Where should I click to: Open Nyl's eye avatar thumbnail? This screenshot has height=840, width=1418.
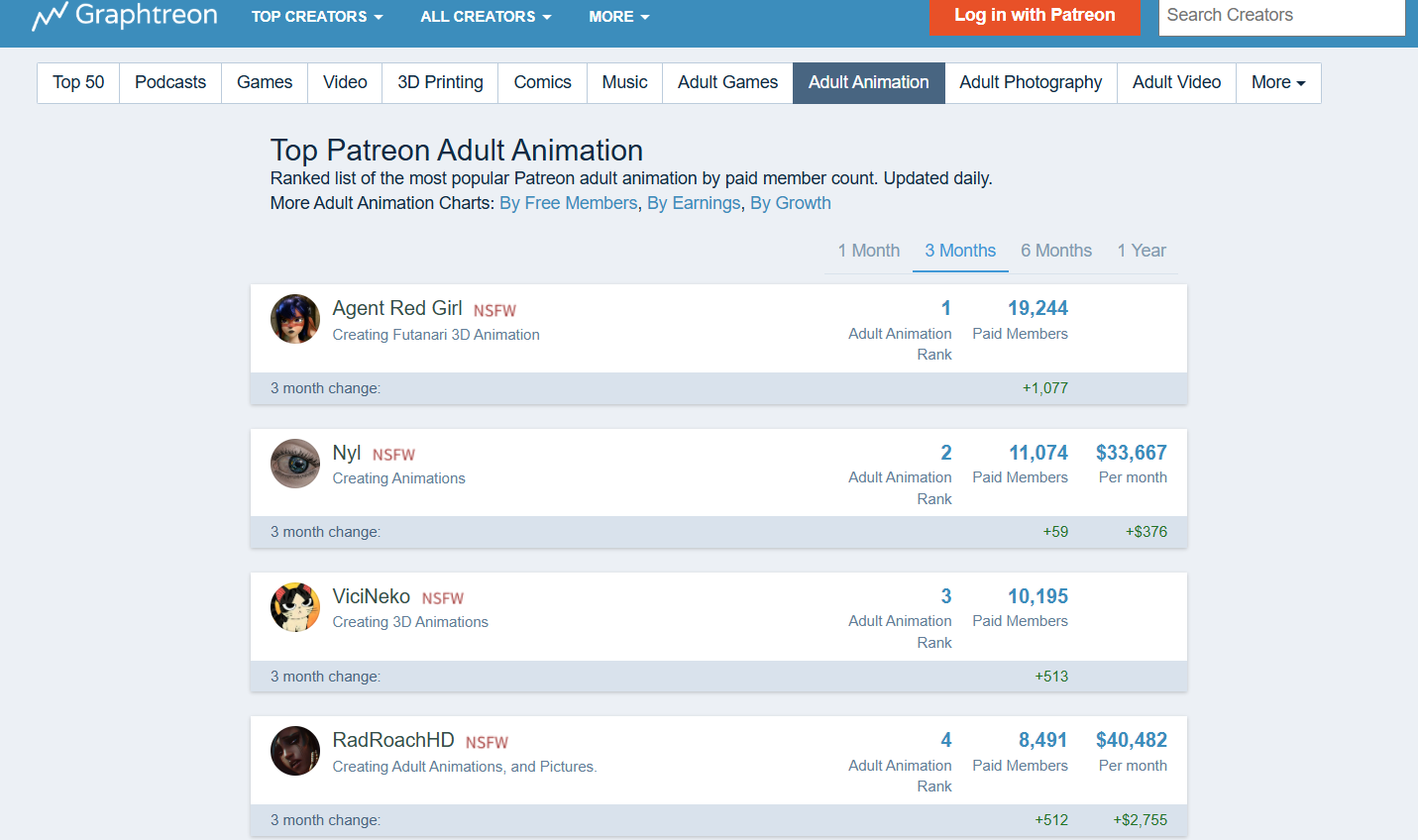(x=295, y=464)
